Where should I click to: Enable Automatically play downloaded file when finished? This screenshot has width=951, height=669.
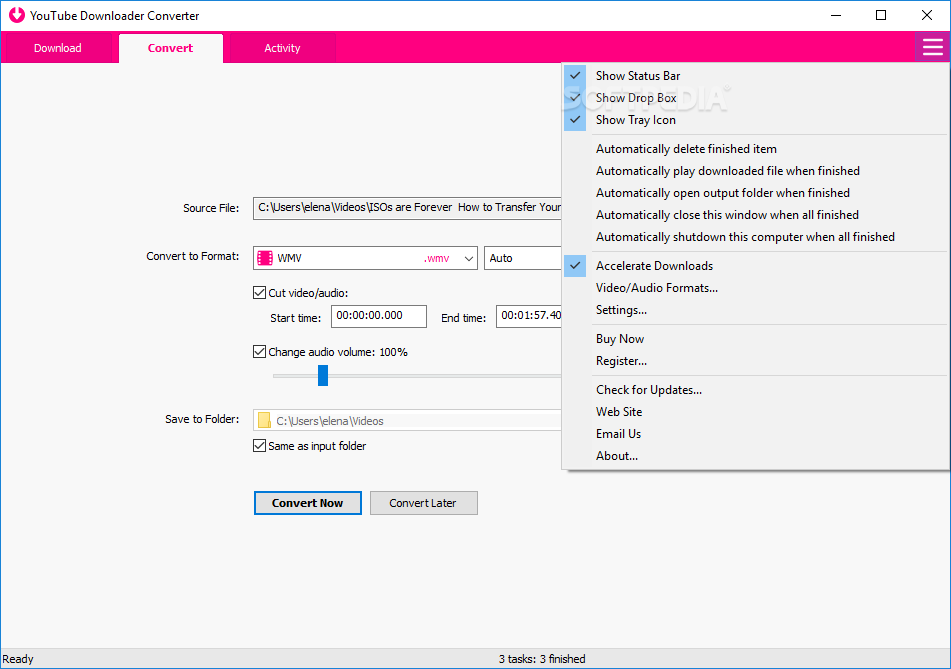click(755, 170)
